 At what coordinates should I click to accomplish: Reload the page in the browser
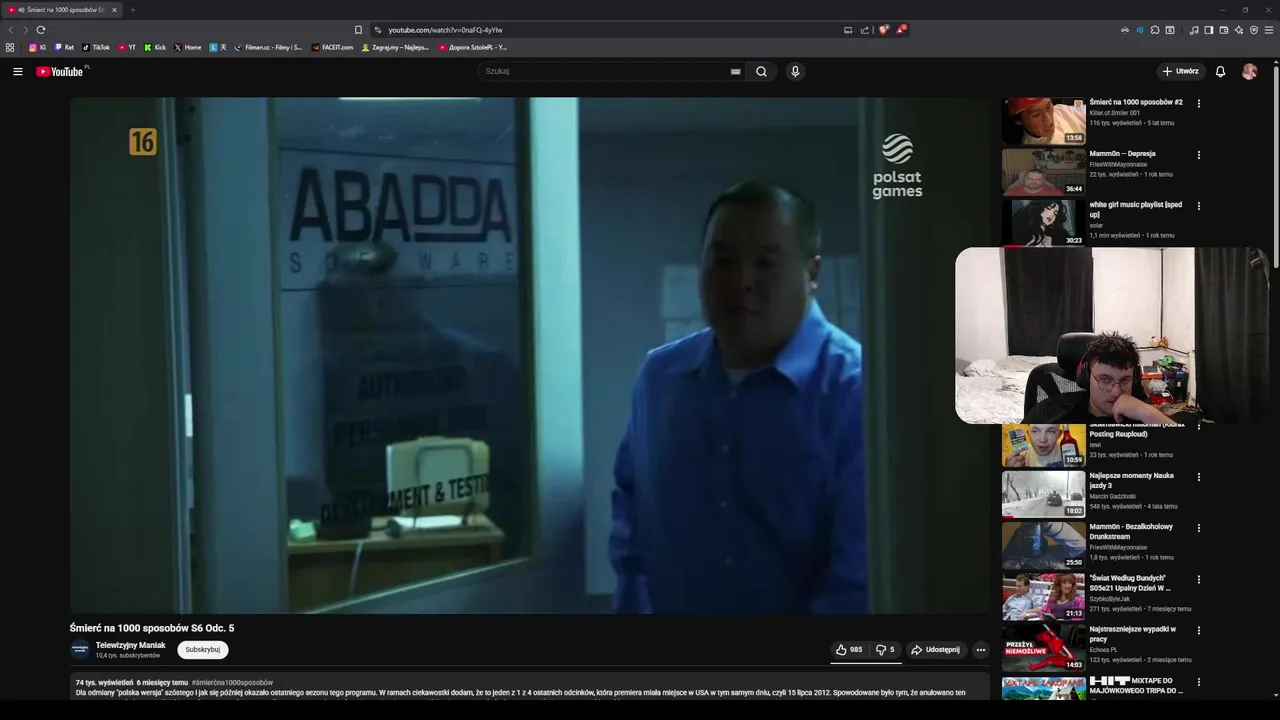pos(41,30)
